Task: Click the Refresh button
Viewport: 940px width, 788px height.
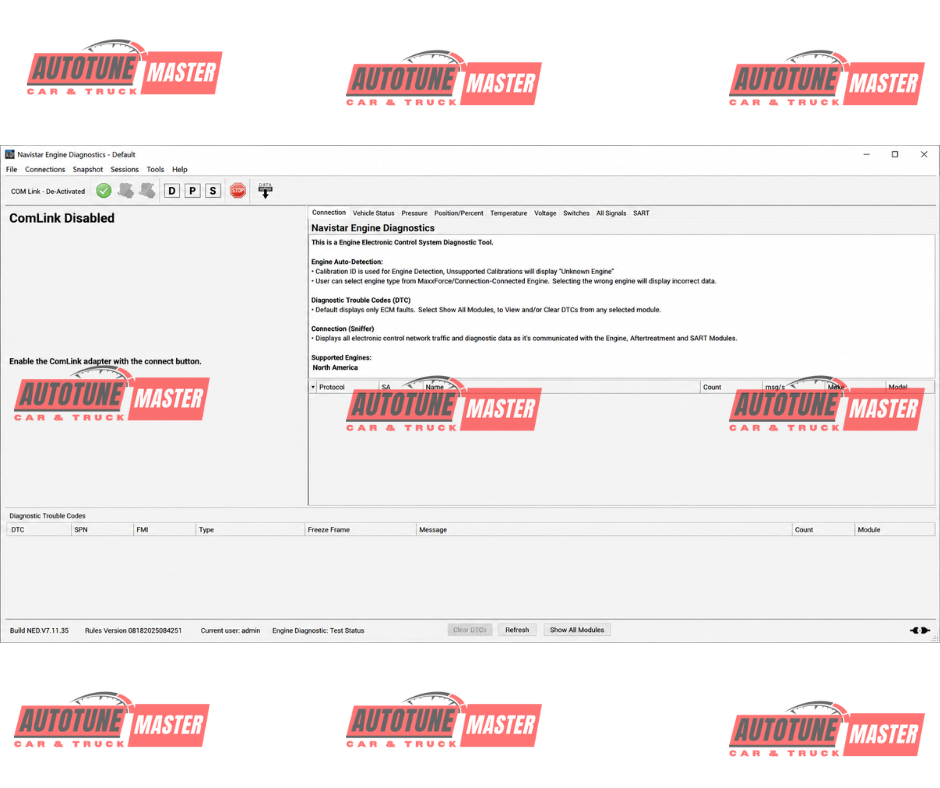Action: 517,630
